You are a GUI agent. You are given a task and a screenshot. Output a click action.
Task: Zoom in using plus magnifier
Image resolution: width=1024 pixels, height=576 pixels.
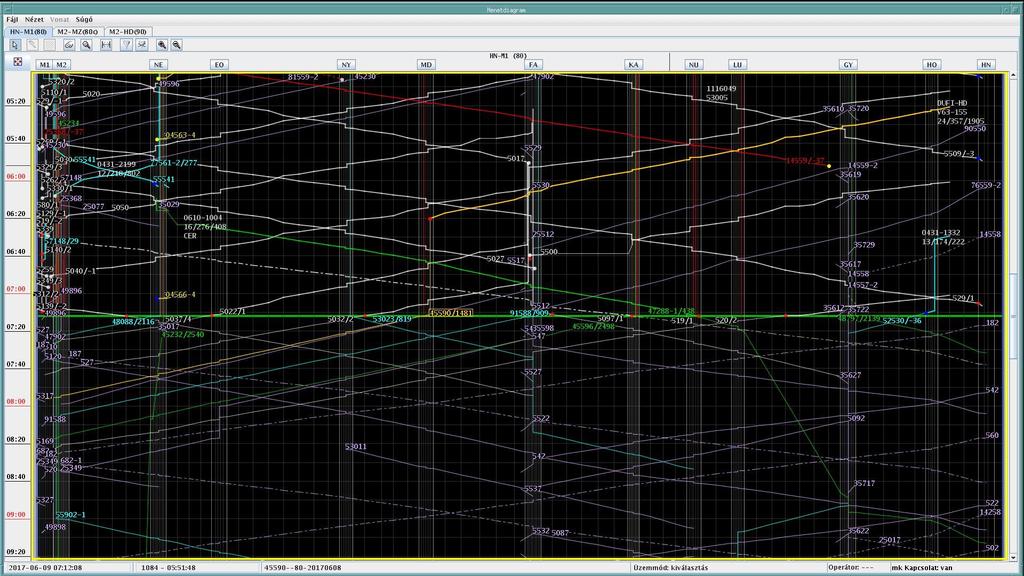tap(161, 44)
